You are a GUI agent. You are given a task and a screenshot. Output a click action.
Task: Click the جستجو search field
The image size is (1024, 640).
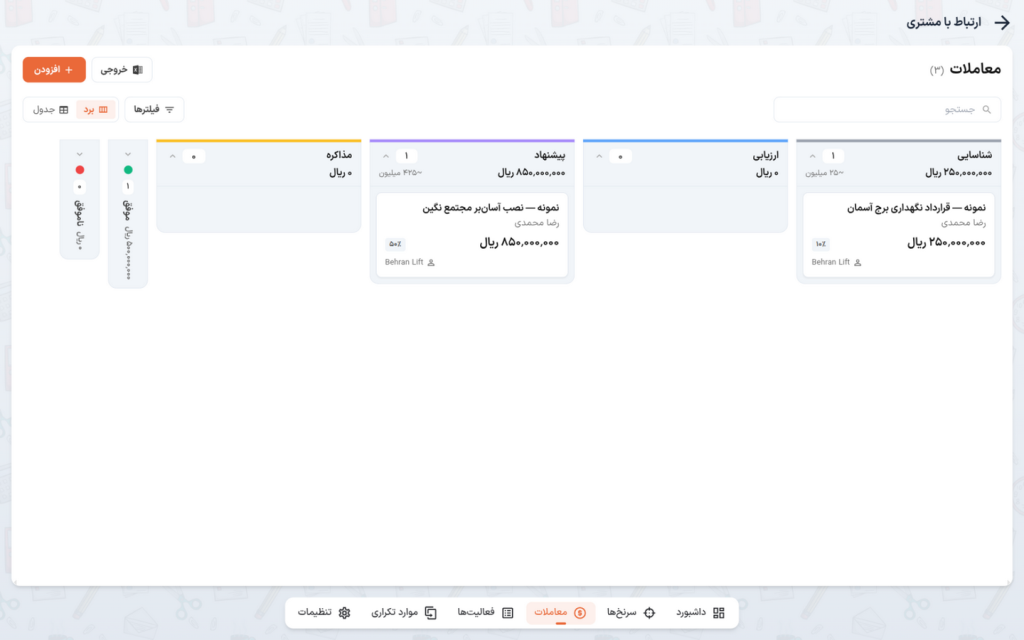(887, 110)
